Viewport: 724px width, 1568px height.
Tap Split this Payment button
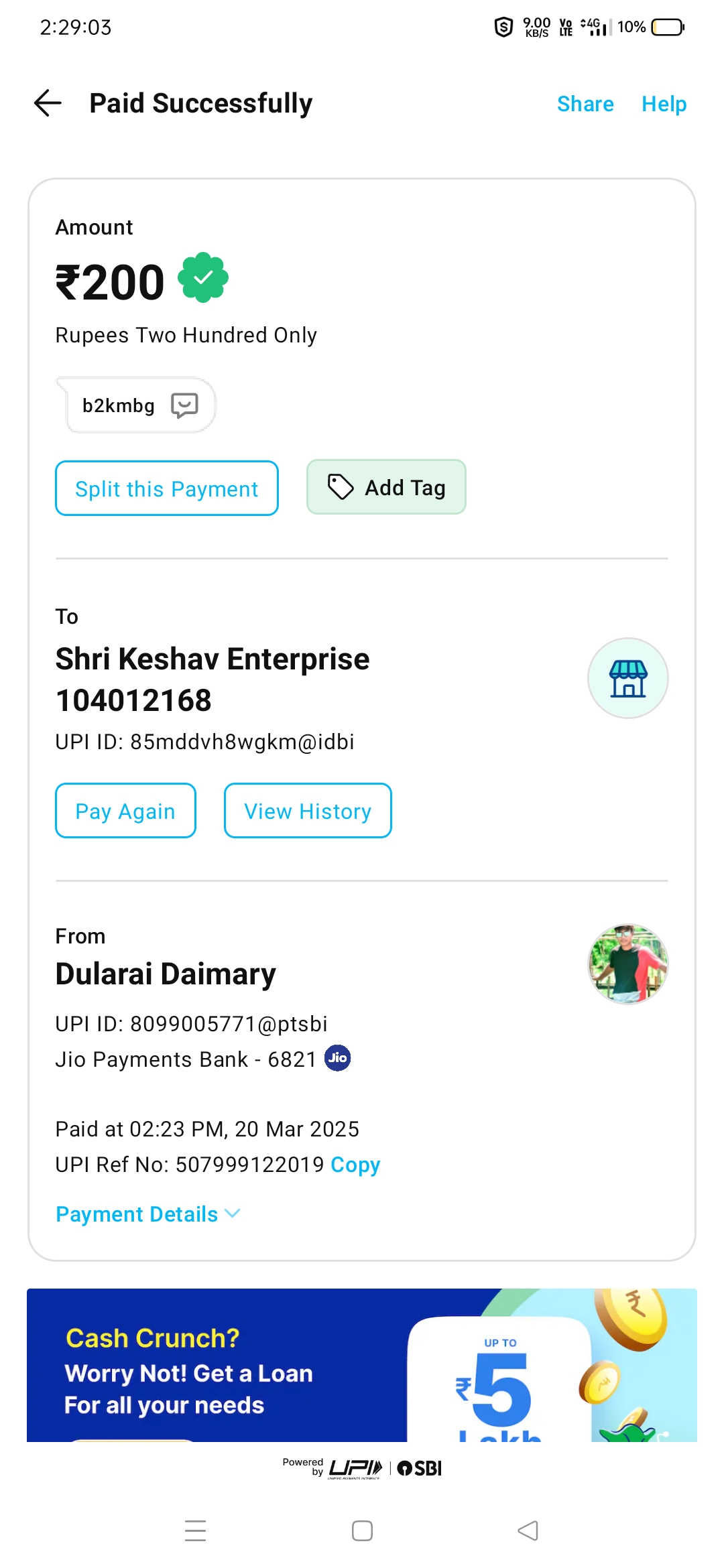tap(166, 488)
